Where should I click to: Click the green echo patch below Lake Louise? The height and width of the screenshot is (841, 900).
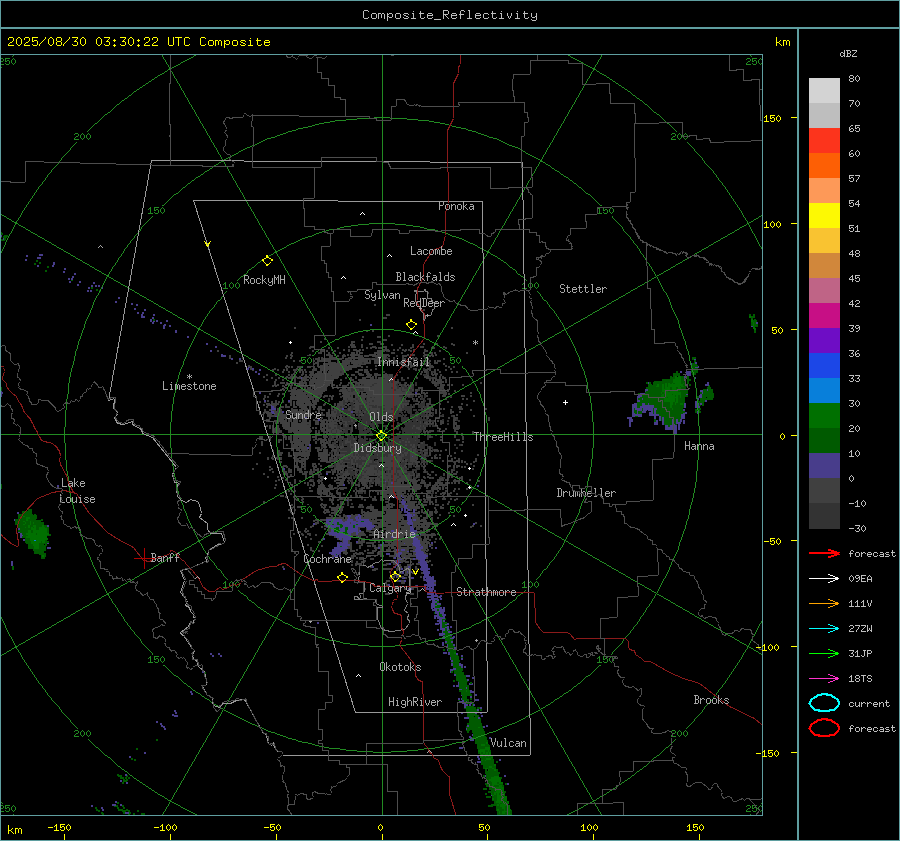point(33,533)
